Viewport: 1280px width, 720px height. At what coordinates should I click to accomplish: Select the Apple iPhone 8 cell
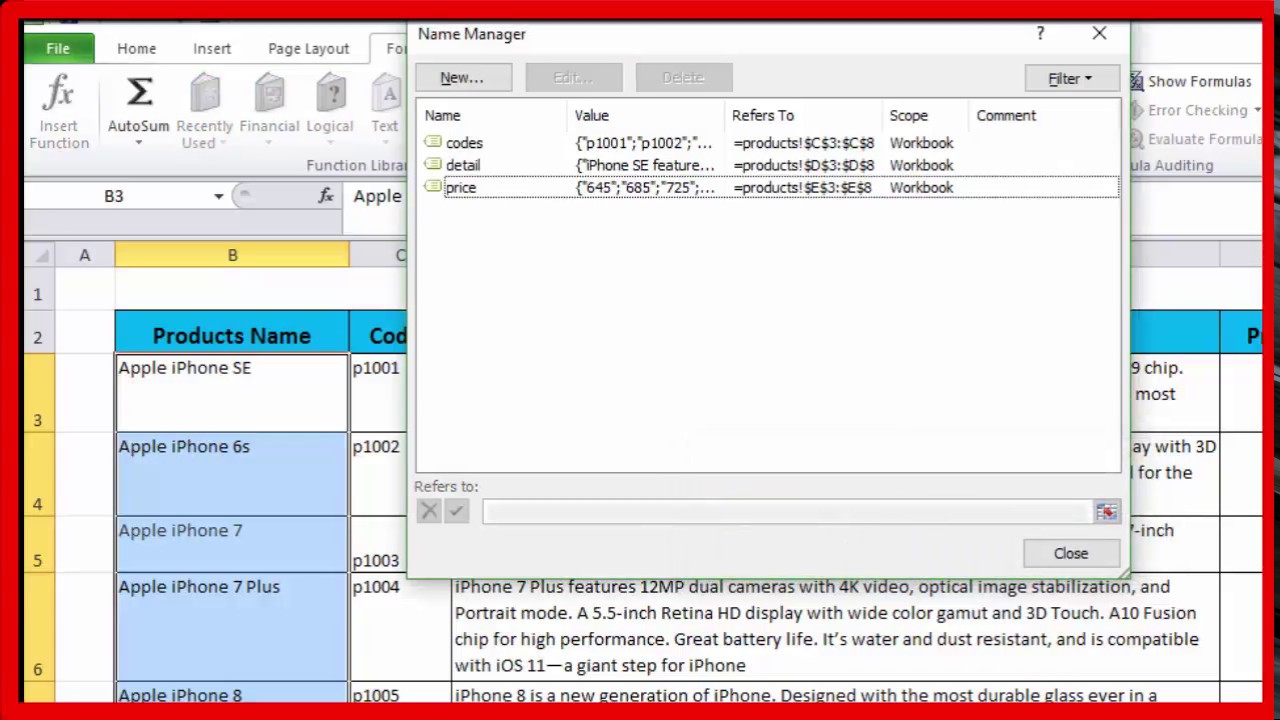point(232,694)
